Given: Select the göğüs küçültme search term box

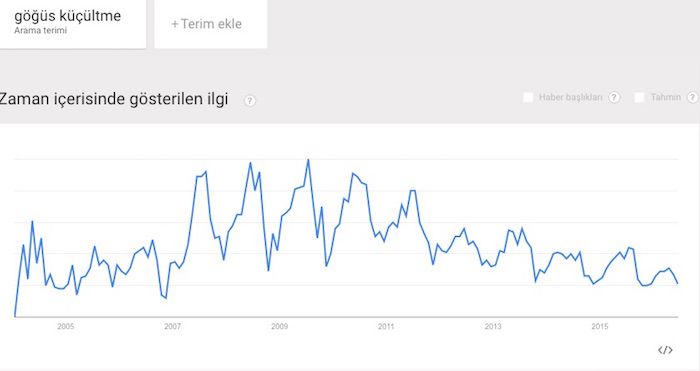Looking at the screenshot, I should point(73,24).
